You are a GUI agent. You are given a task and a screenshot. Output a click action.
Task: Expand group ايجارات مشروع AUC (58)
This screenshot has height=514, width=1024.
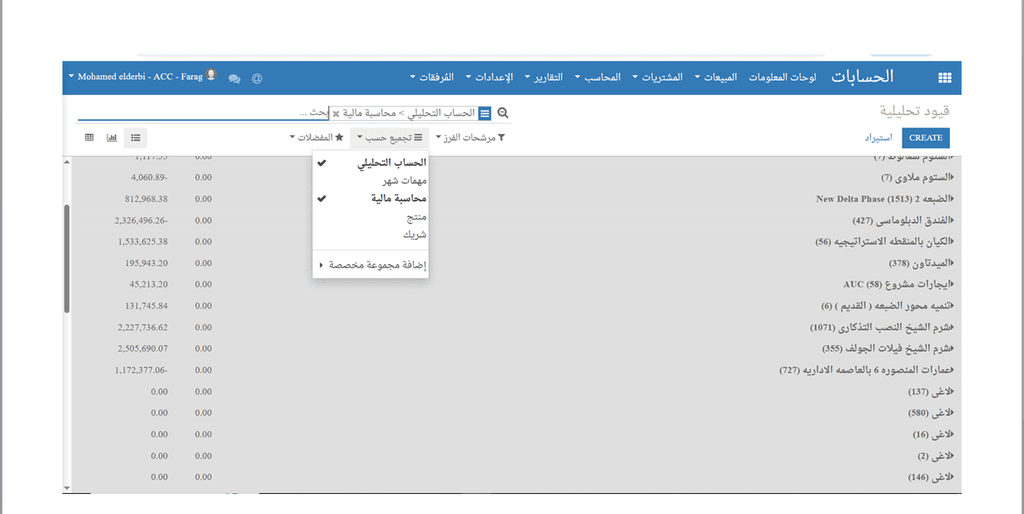click(x=899, y=285)
